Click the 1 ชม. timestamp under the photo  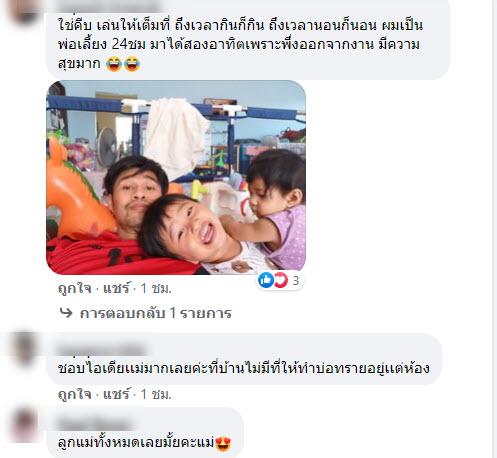156,288
